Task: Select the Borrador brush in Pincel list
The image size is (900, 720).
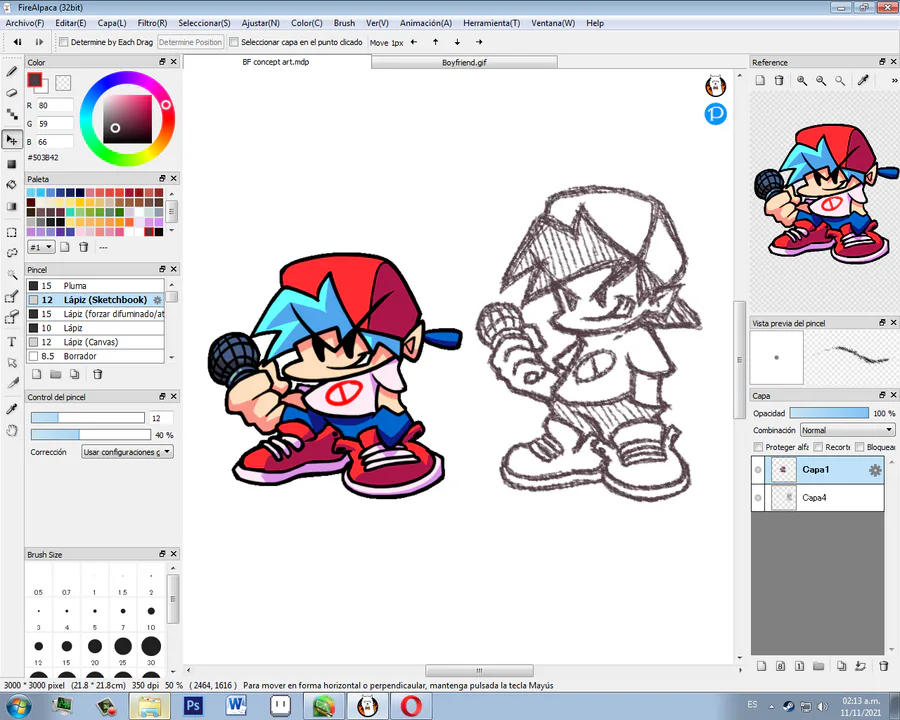Action: [x=80, y=356]
